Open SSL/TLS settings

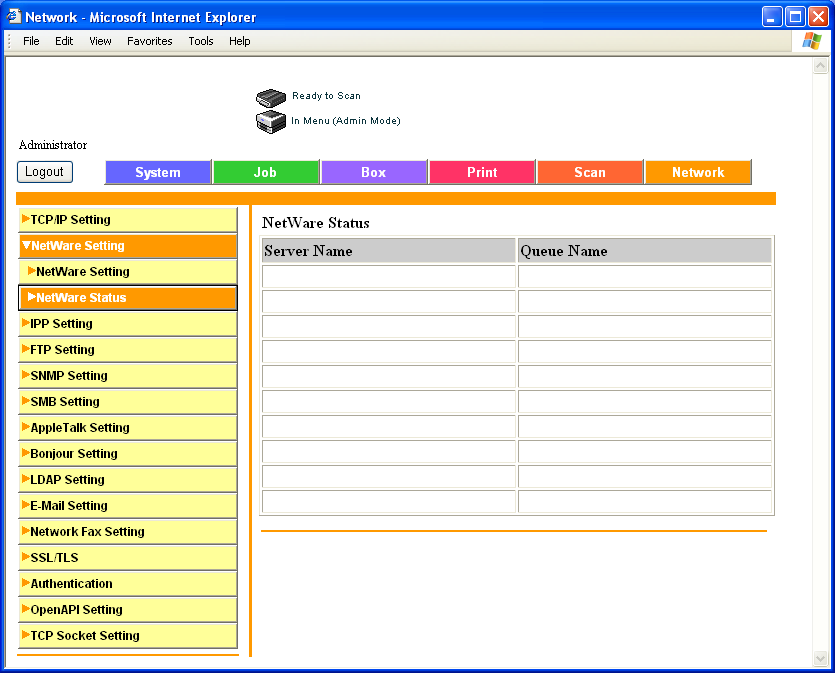pyautogui.click(x=128, y=558)
